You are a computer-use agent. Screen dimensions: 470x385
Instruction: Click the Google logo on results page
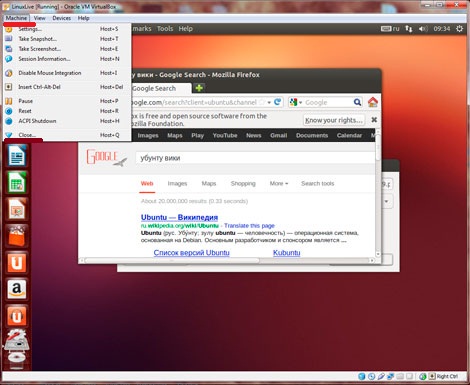[107, 158]
